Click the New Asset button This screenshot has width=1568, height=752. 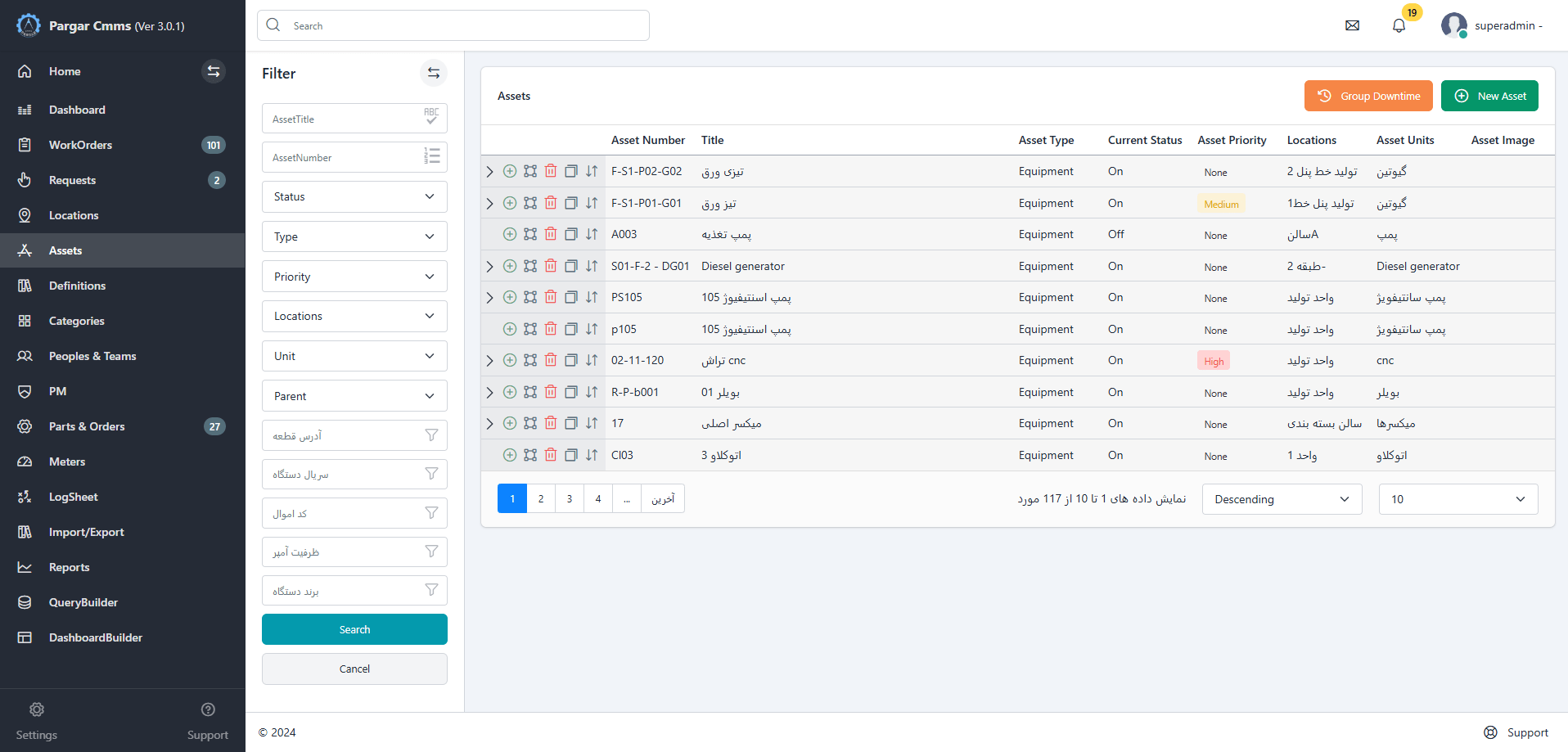tap(1489, 96)
